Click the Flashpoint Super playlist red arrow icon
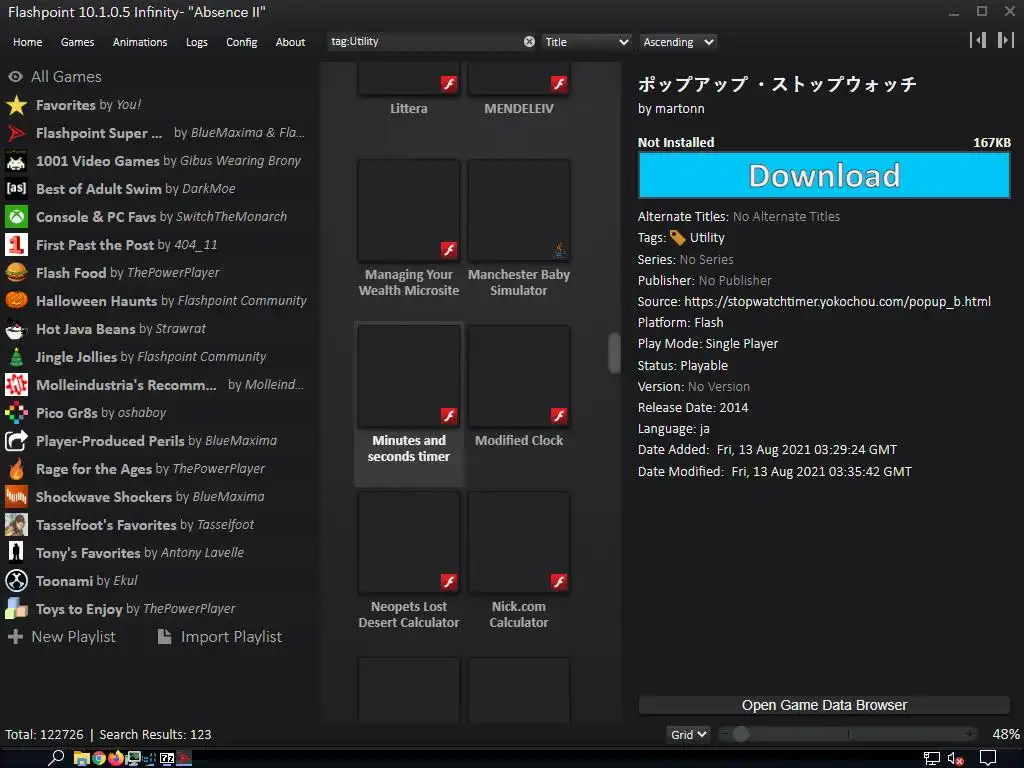Image resolution: width=1024 pixels, height=768 pixels. tap(16, 133)
